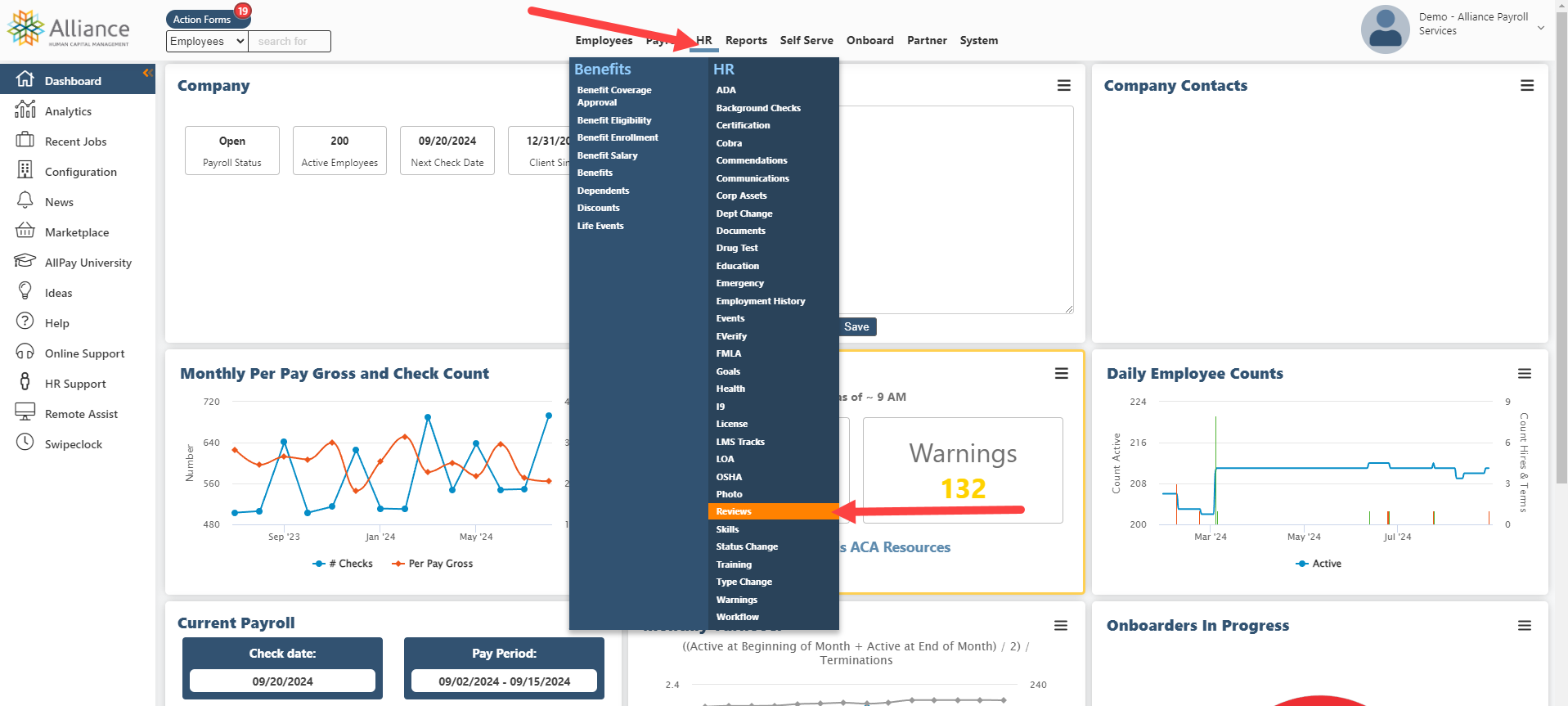Open turnover chart panel hamburger menu
The width and height of the screenshot is (1568, 706).
pyautogui.click(x=1061, y=625)
